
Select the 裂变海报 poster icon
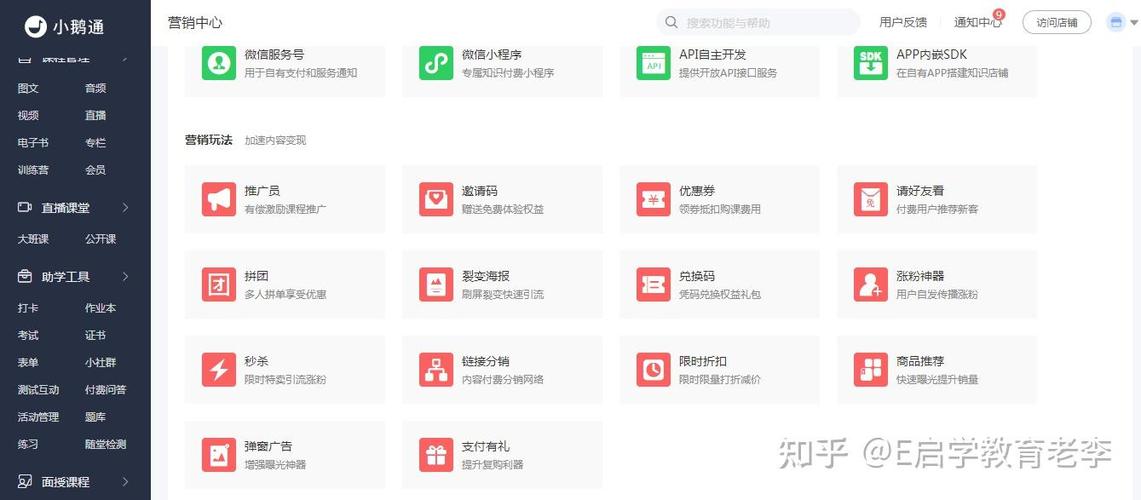click(436, 285)
